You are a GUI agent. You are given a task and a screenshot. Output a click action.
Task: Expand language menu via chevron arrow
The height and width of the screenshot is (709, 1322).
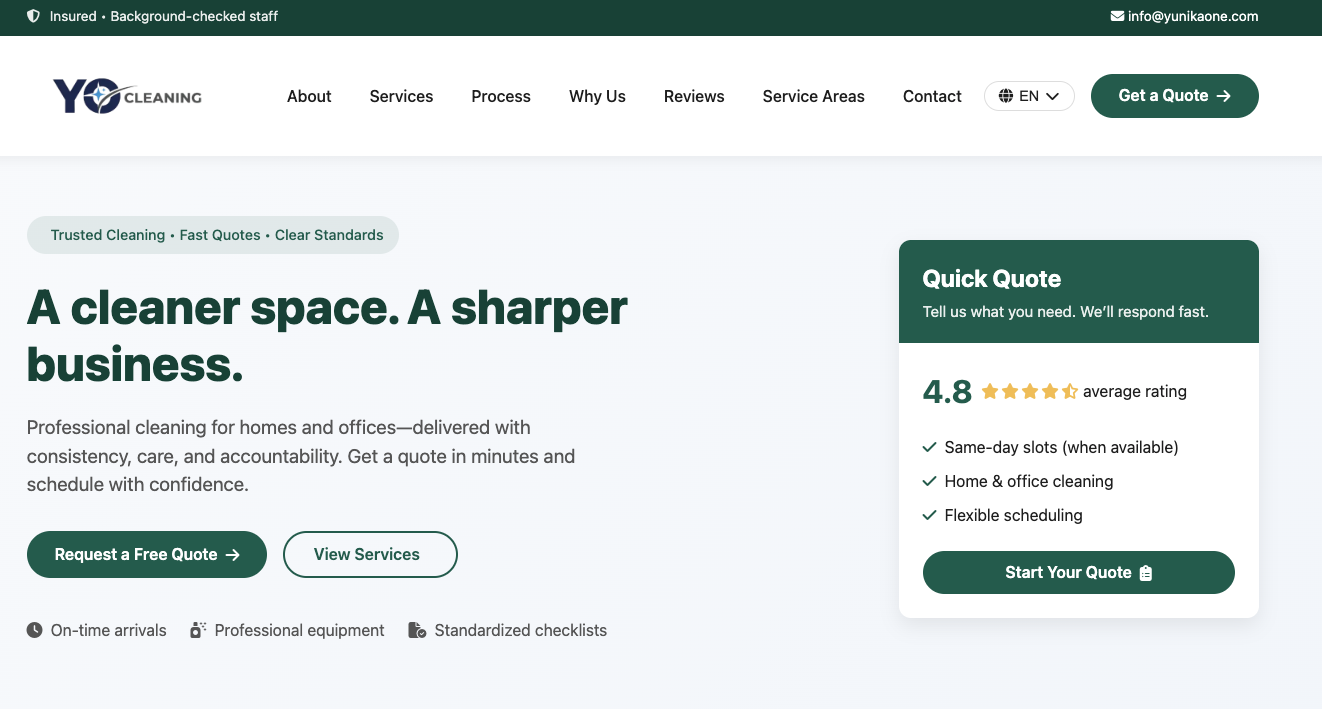click(x=1053, y=97)
